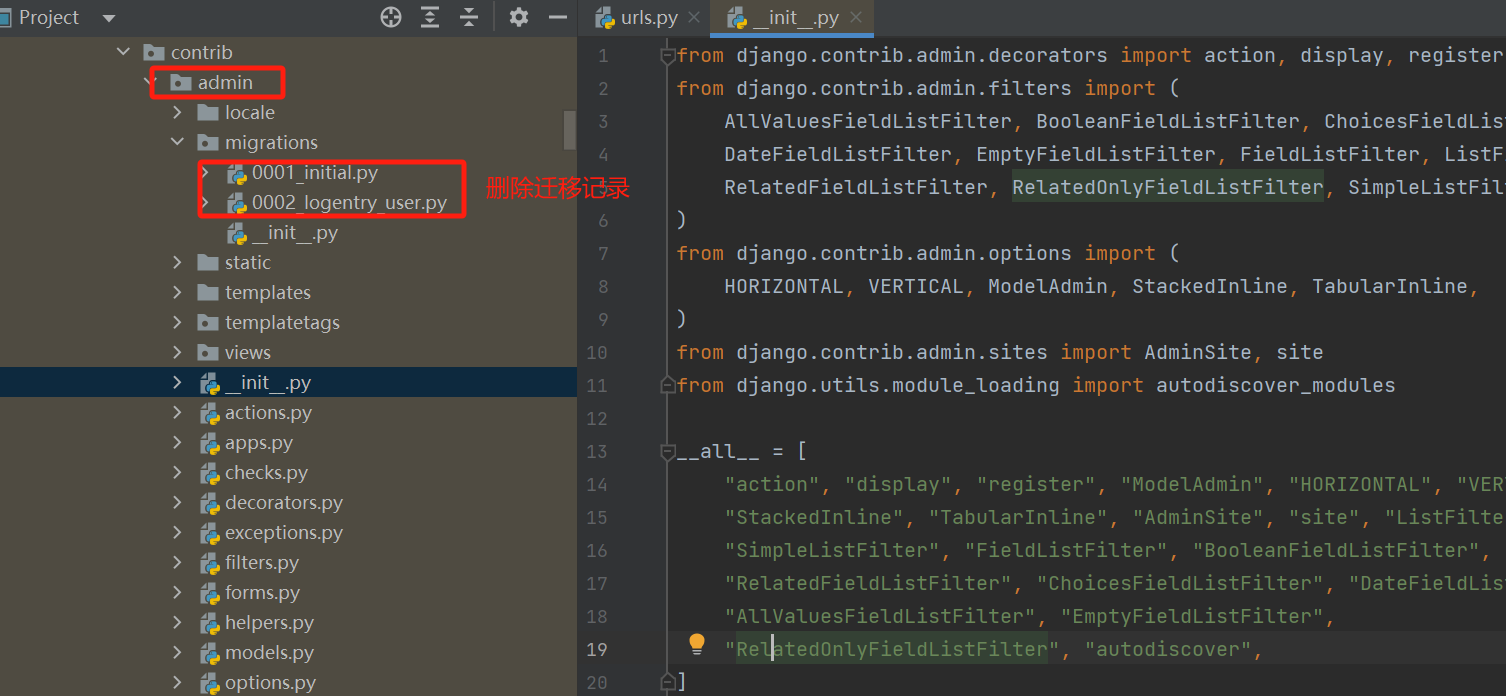Viewport: 1506px width, 696px height.
Task: Click the templates folder icon
Action: point(208,292)
